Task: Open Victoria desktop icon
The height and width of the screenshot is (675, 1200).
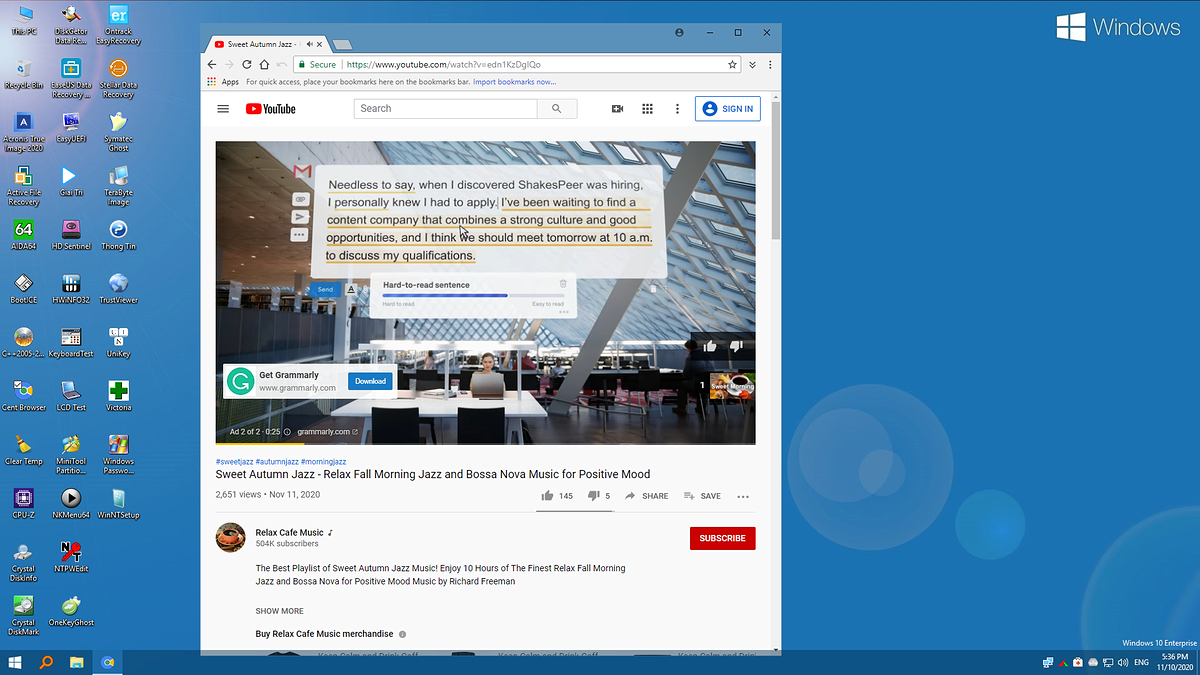Action: click(x=119, y=395)
